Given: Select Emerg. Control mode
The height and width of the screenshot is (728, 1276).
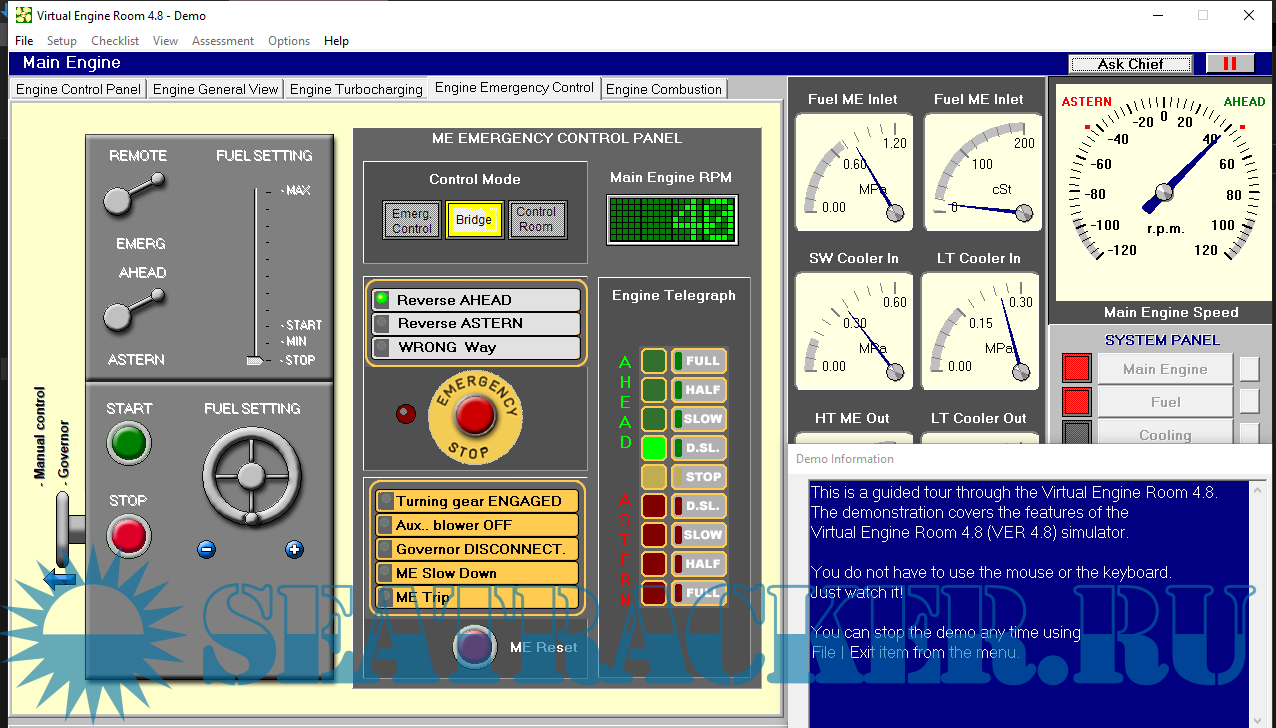Looking at the screenshot, I should tap(411, 220).
